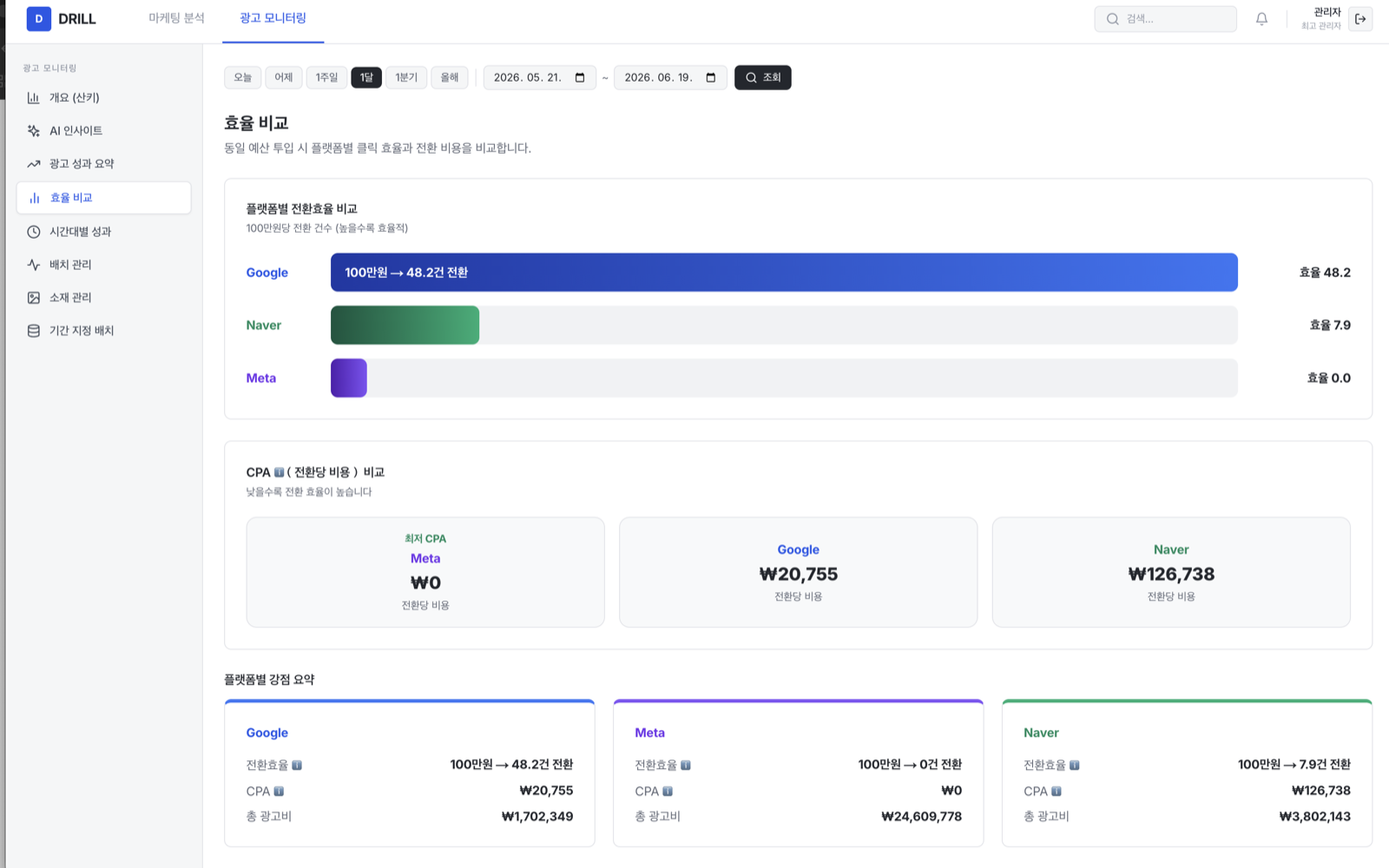
Task: Click the logout icon beside 관리자
Action: point(1360,19)
